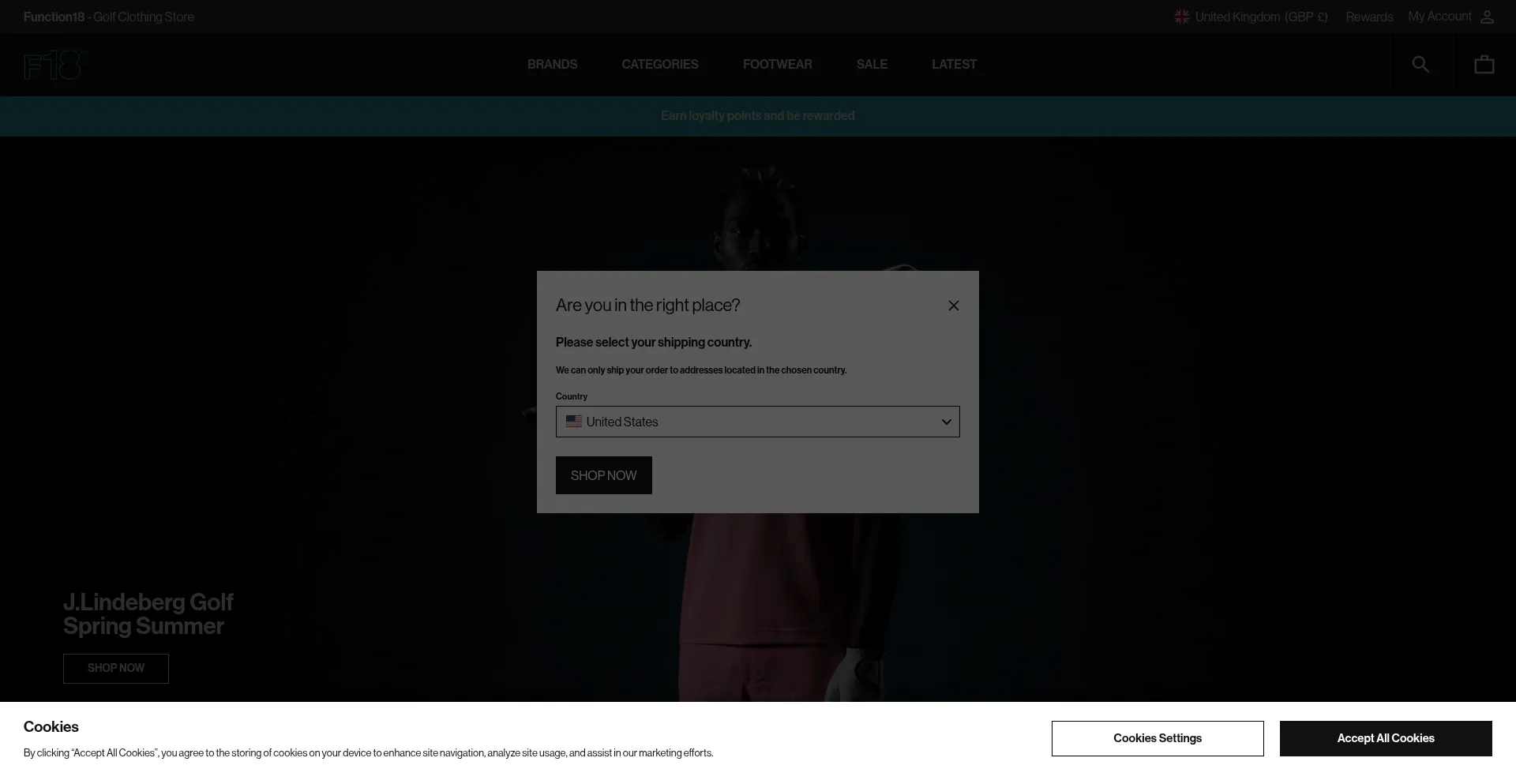Image resolution: width=1516 pixels, height=784 pixels.
Task: Click the F18 logo
Action: coord(54,65)
